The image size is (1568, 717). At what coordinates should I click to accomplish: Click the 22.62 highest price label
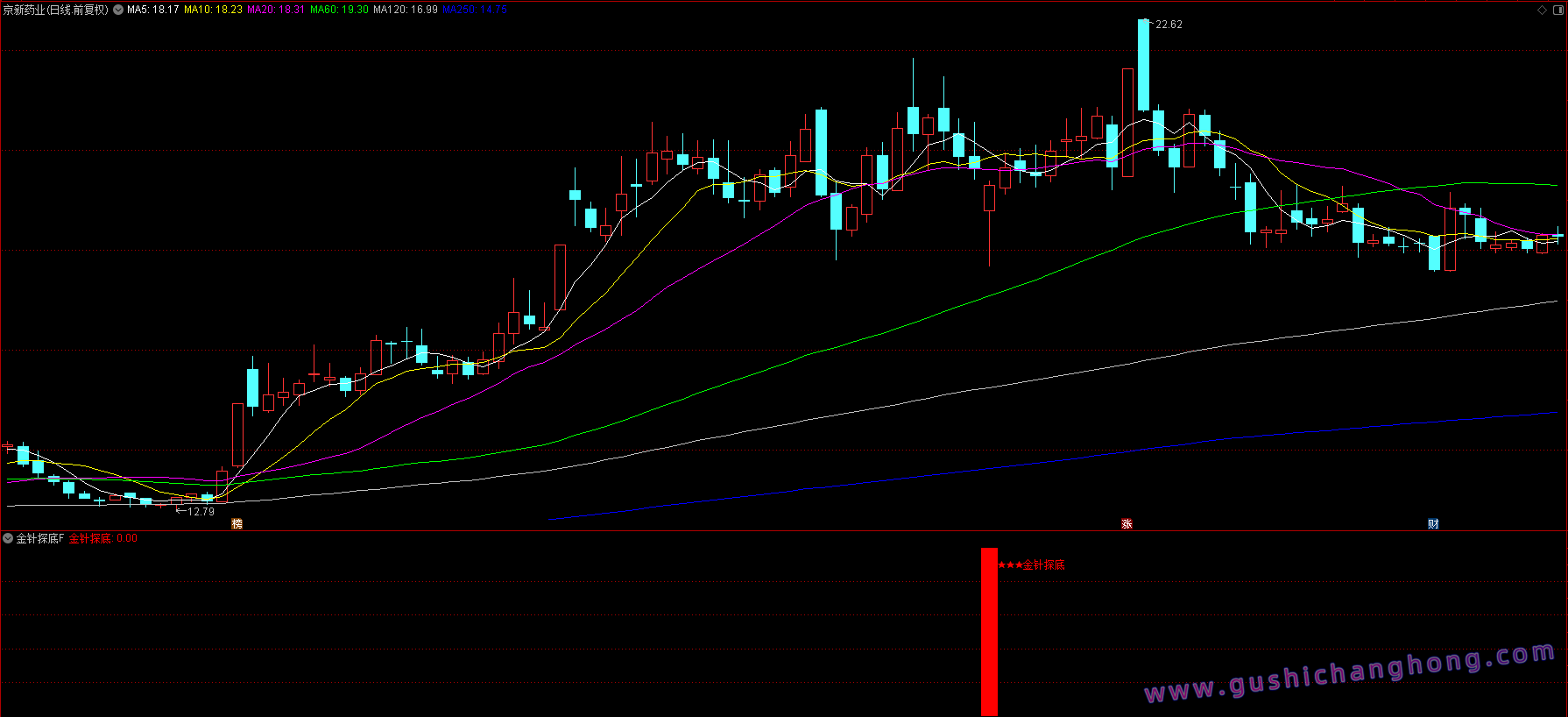pyautogui.click(x=1169, y=25)
